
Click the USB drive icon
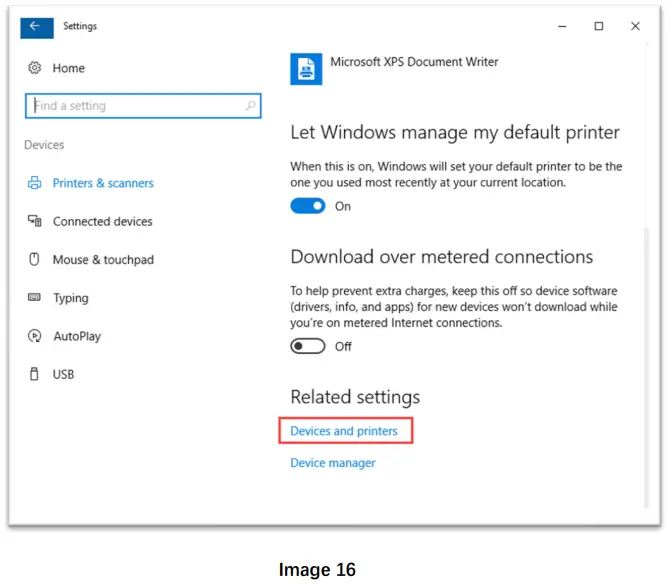pos(34,374)
